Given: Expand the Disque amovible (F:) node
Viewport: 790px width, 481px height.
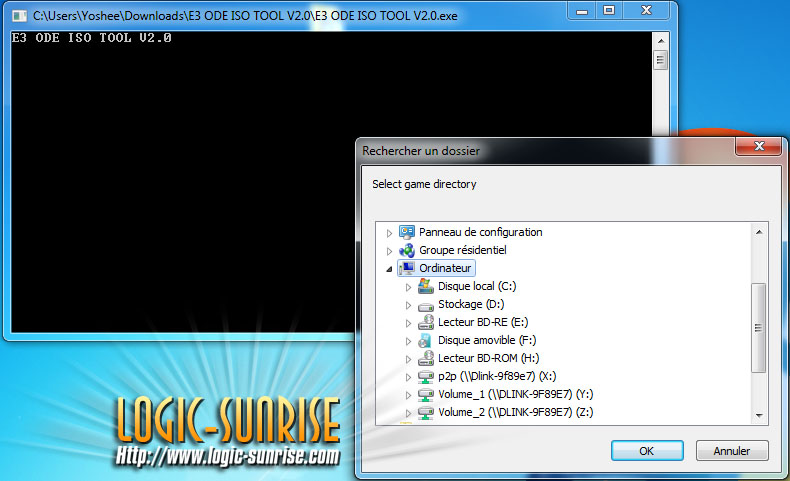Looking at the screenshot, I should point(408,341).
